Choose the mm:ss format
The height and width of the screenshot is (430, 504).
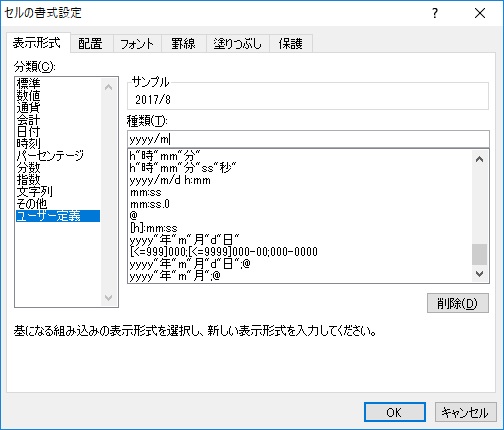click(299, 192)
